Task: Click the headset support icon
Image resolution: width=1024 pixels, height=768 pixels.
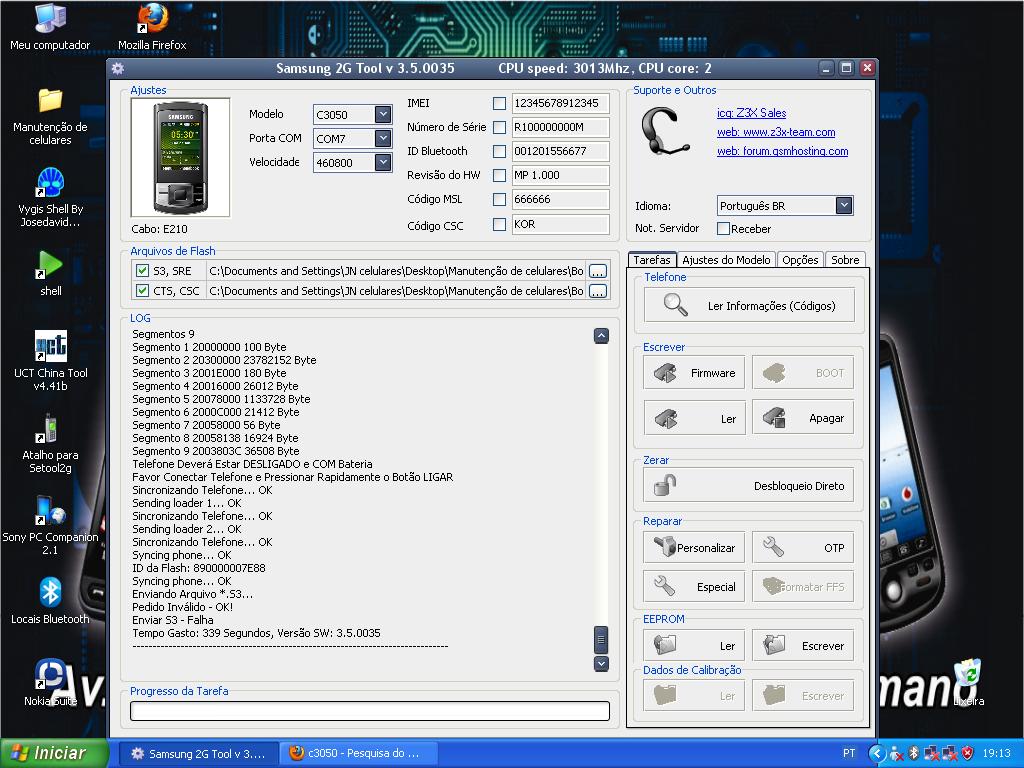Action: click(665, 132)
